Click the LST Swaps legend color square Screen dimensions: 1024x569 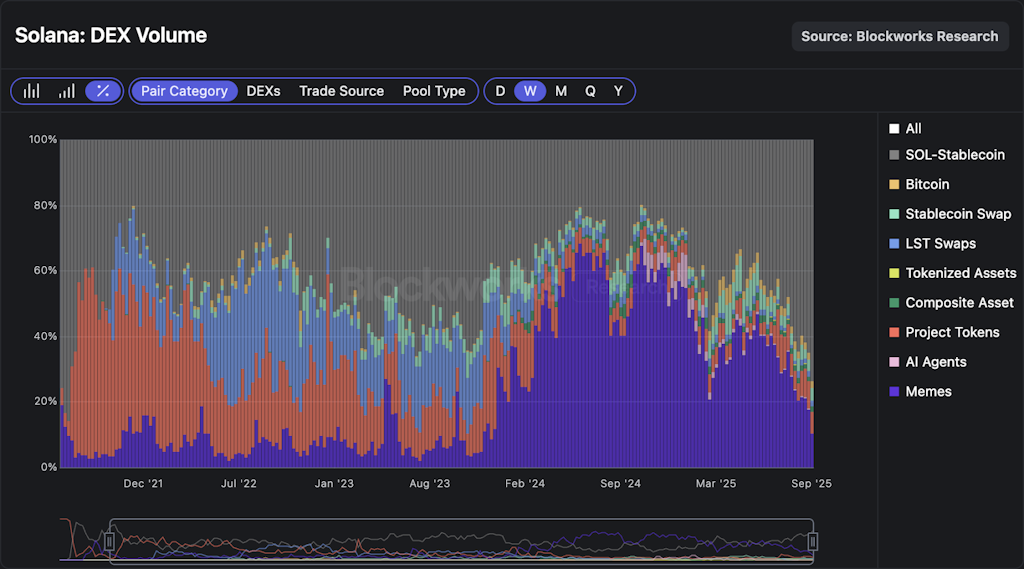click(894, 244)
